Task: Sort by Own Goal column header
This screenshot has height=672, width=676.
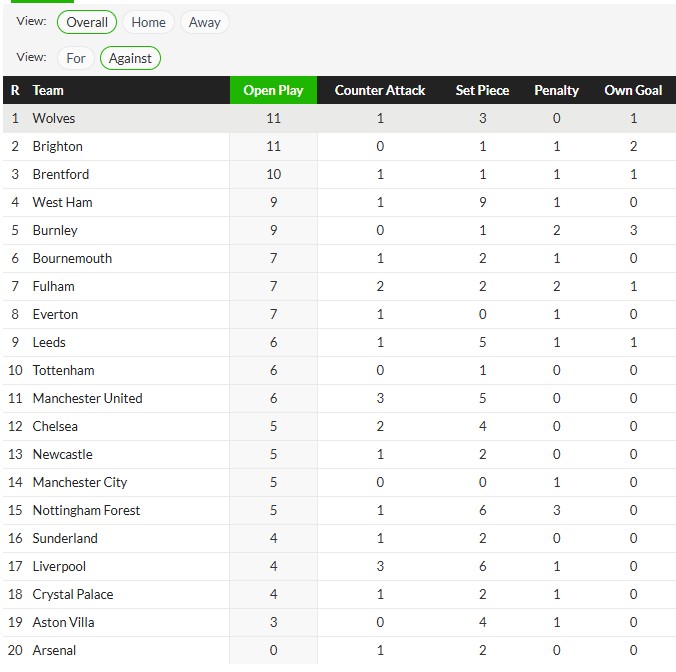Action: 633,90
